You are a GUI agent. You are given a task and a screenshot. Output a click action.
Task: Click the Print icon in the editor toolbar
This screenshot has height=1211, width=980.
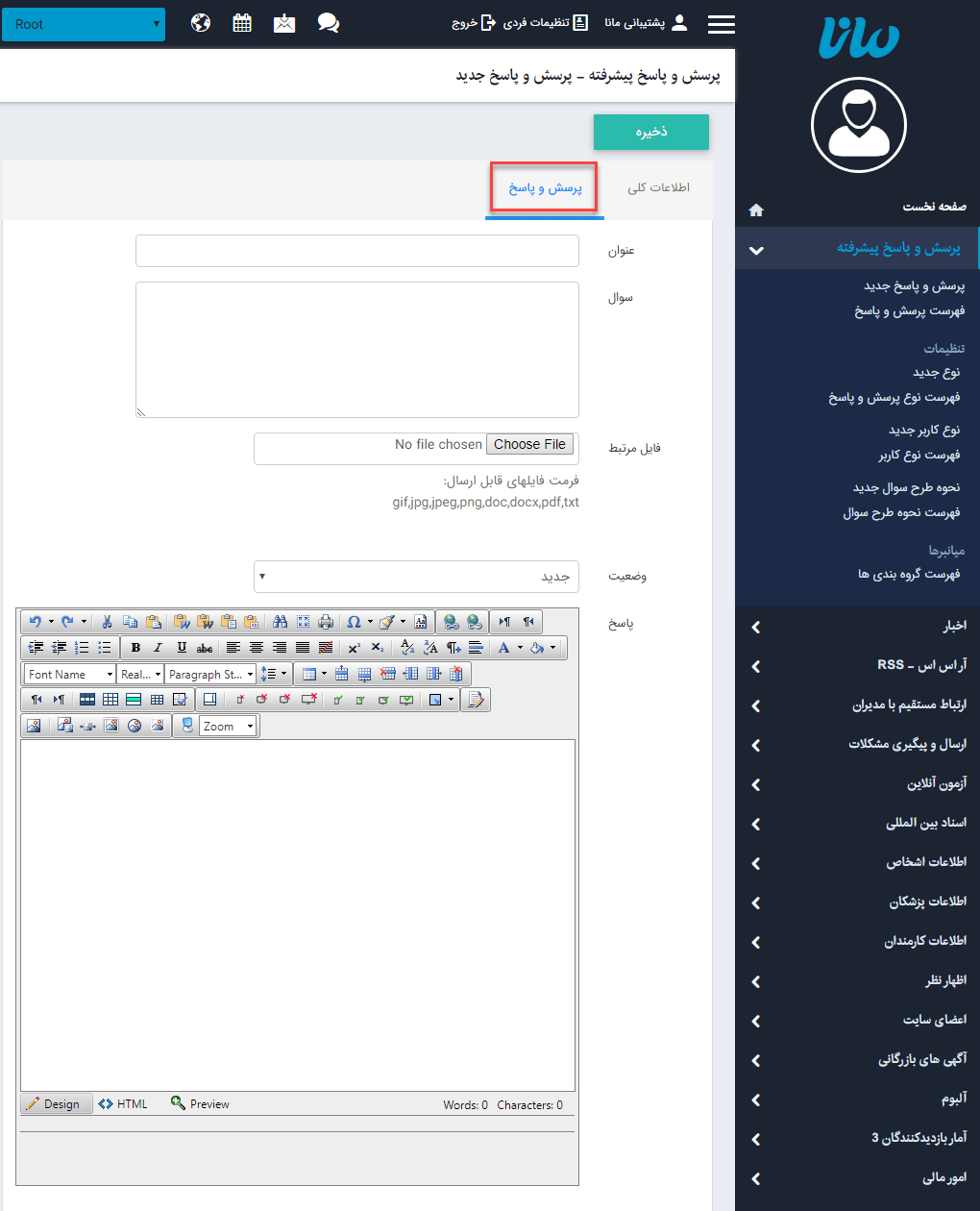coord(326,622)
